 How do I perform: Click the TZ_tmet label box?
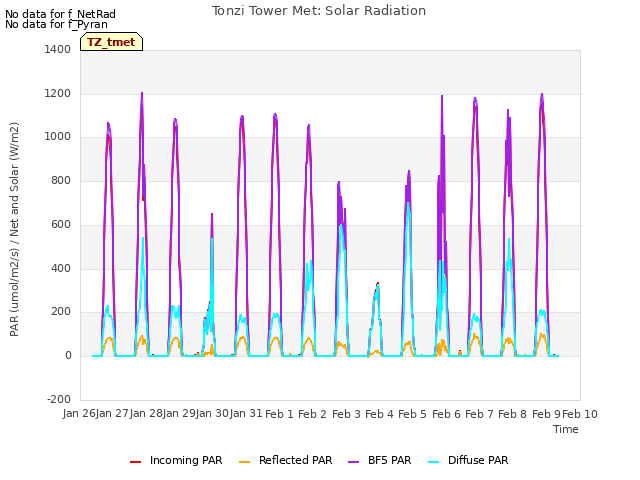111,42
